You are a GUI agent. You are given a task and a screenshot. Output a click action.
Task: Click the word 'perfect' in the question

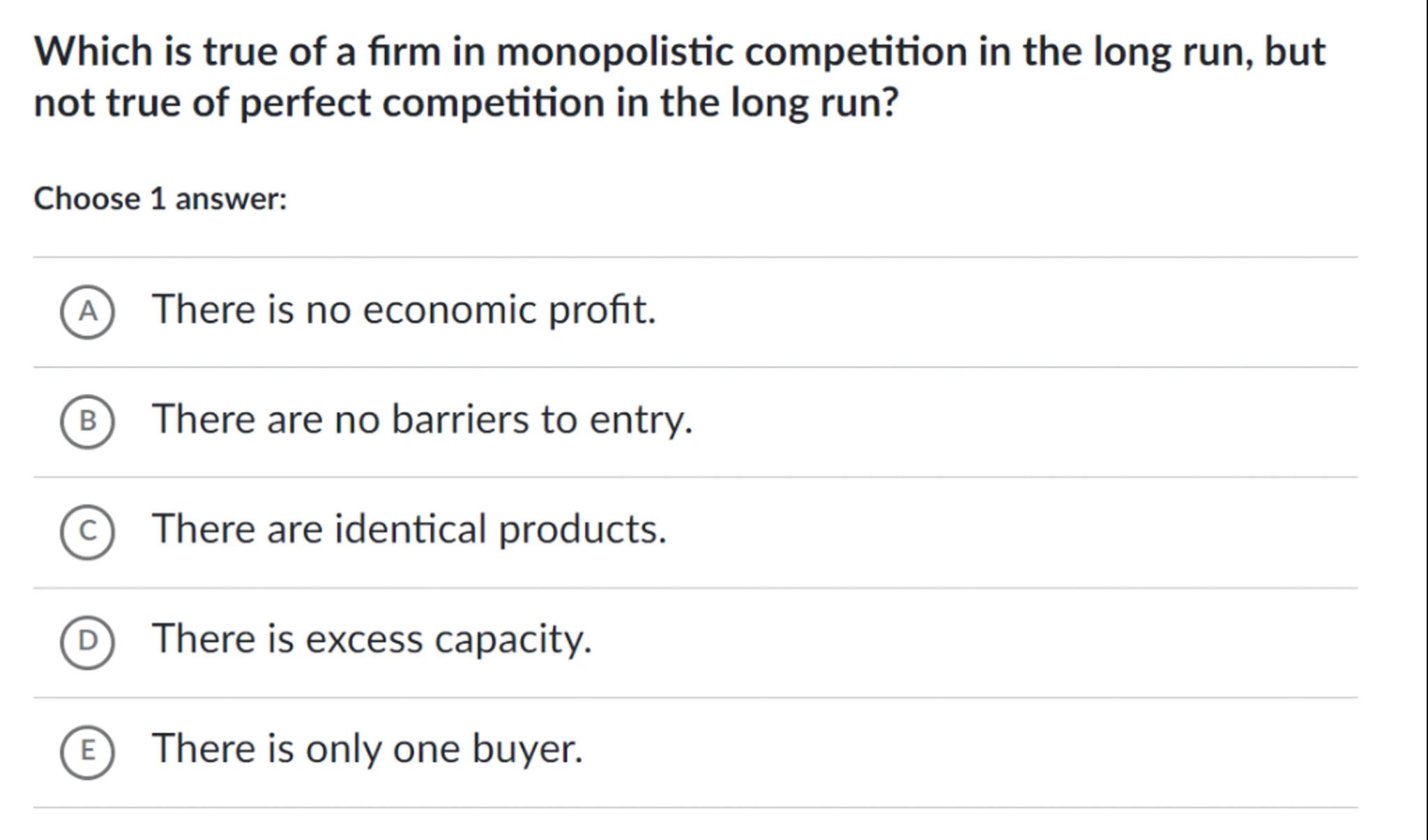(305, 103)
